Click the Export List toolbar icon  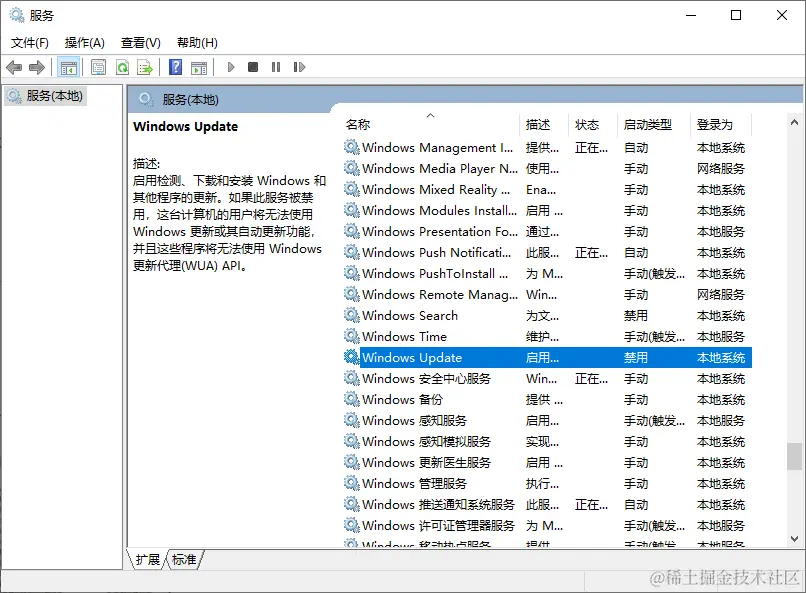tap(145, 67)
